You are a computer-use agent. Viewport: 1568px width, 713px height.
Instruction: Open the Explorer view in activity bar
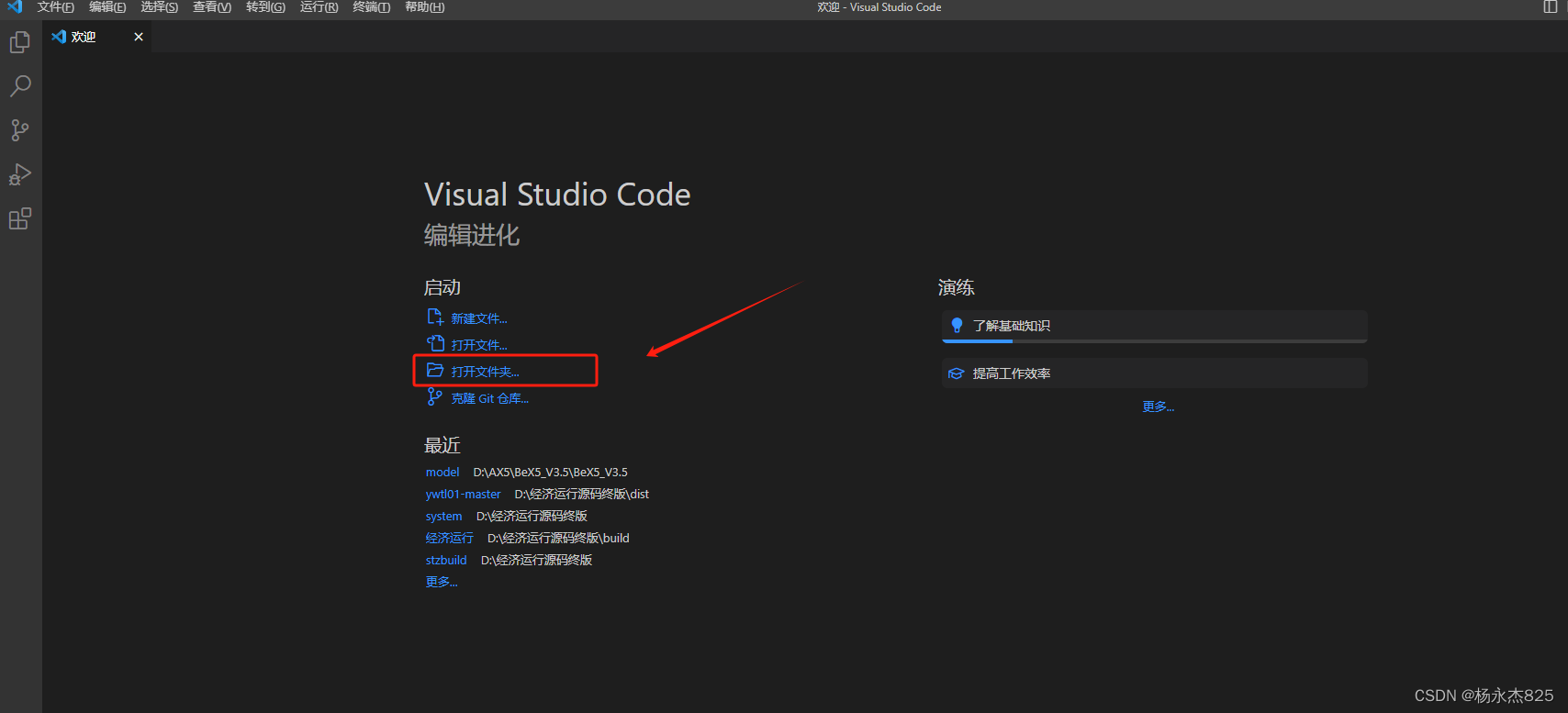coord(20,42)
